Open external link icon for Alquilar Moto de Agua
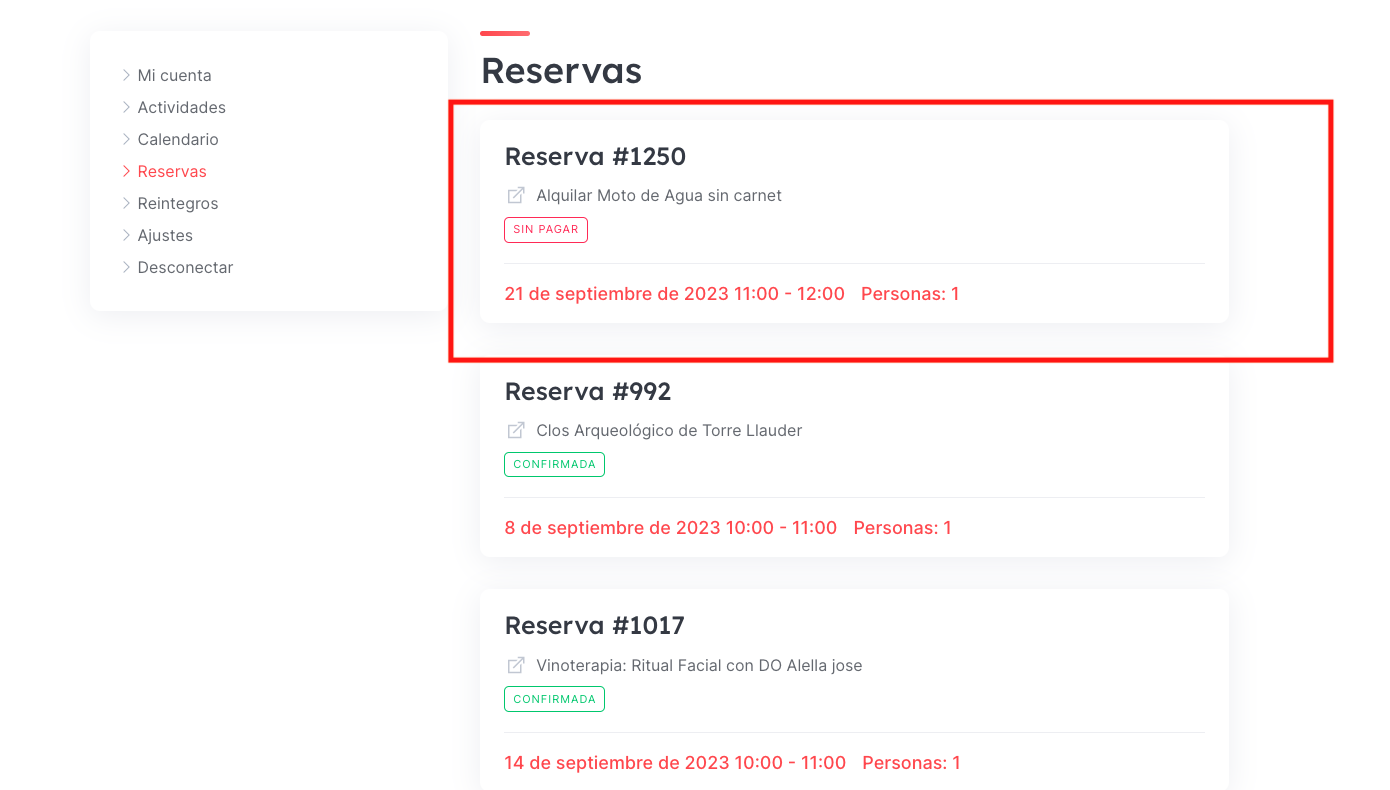This screenshot has width=1390, height=790. click(516, 196)
